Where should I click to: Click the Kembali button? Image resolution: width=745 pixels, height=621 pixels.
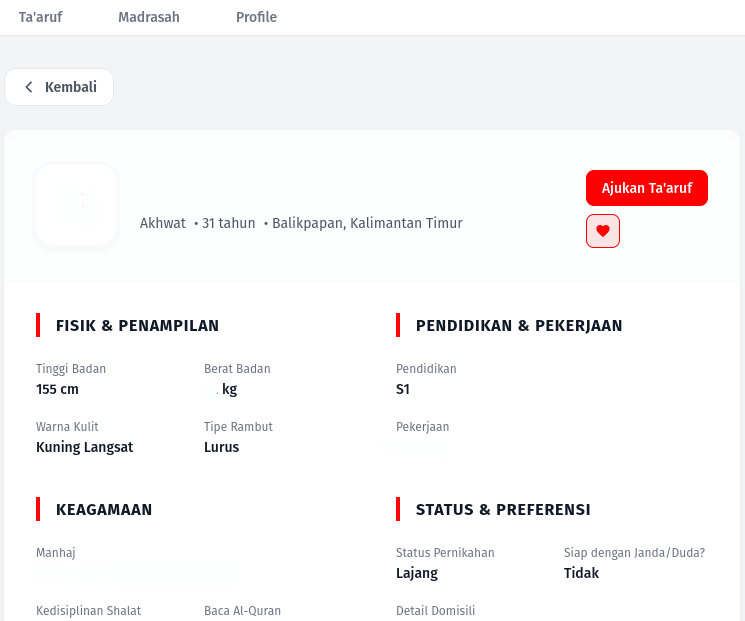pyautogui.click(x=59, y=87)
